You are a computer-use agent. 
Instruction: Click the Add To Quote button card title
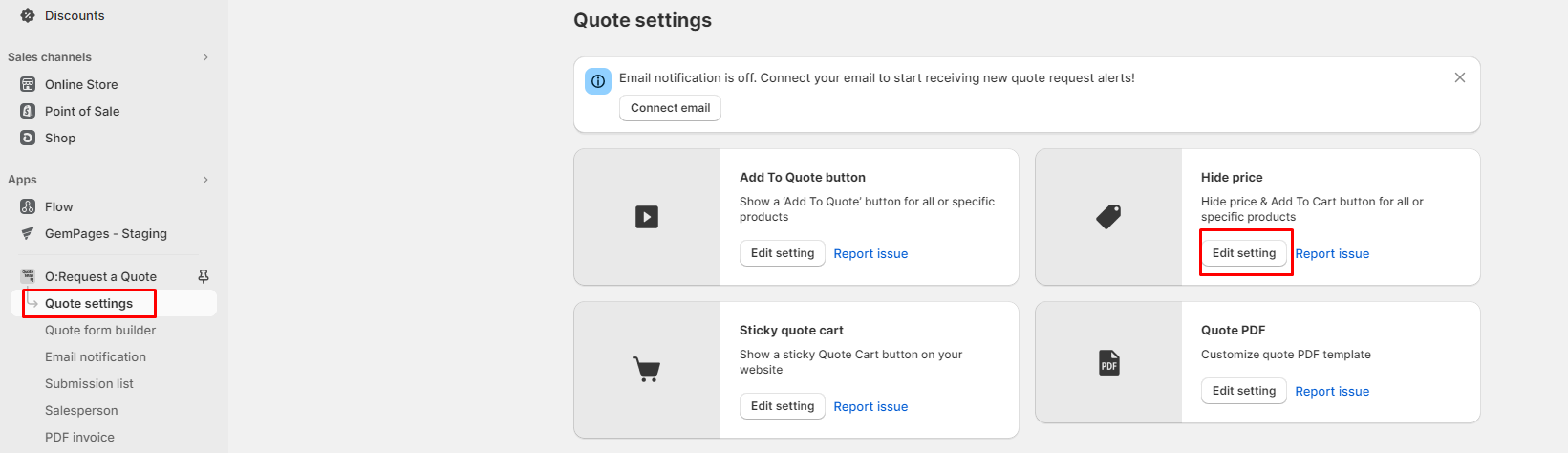(x=803, y=177)
